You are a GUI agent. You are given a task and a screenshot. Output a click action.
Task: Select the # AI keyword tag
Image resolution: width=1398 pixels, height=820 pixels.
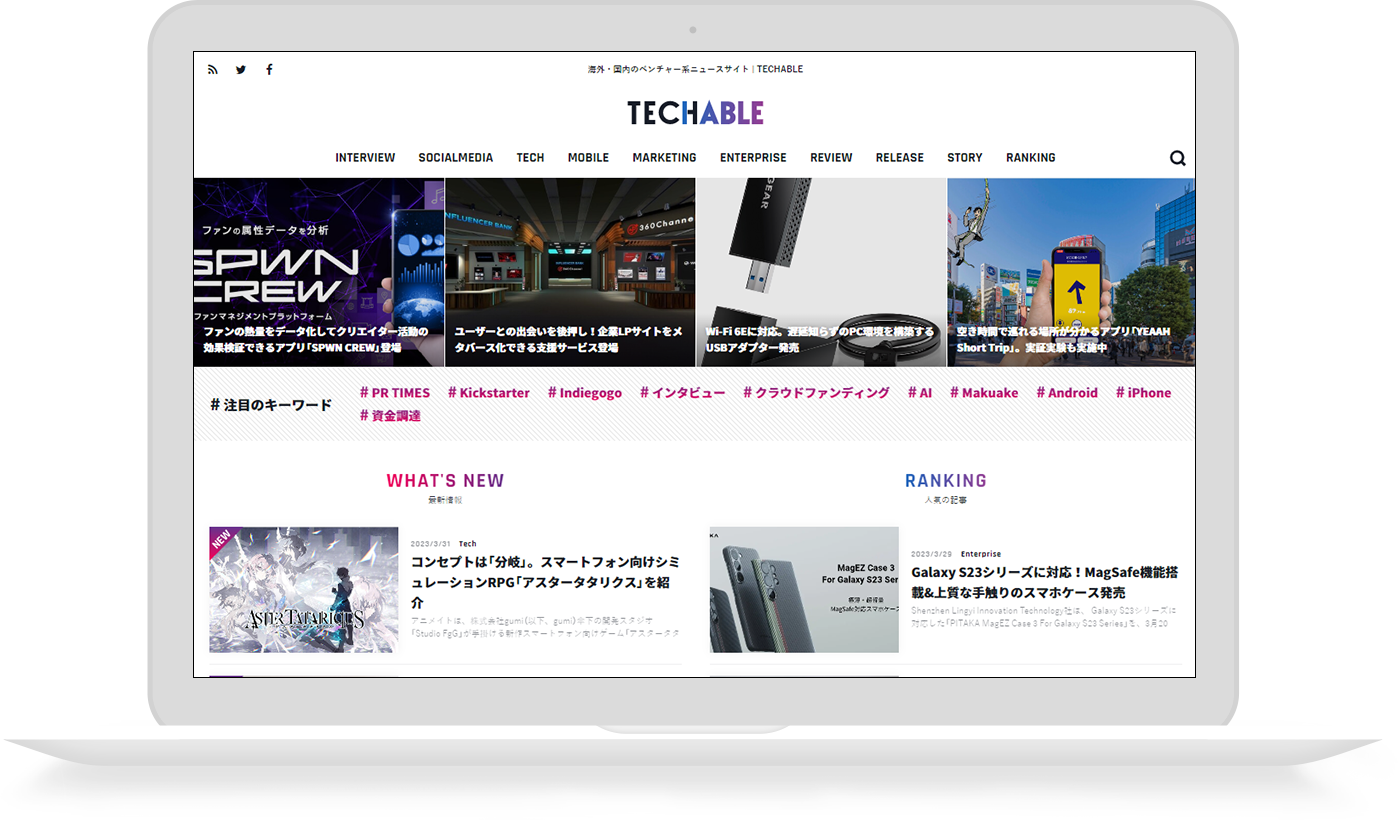click(920, 393)
